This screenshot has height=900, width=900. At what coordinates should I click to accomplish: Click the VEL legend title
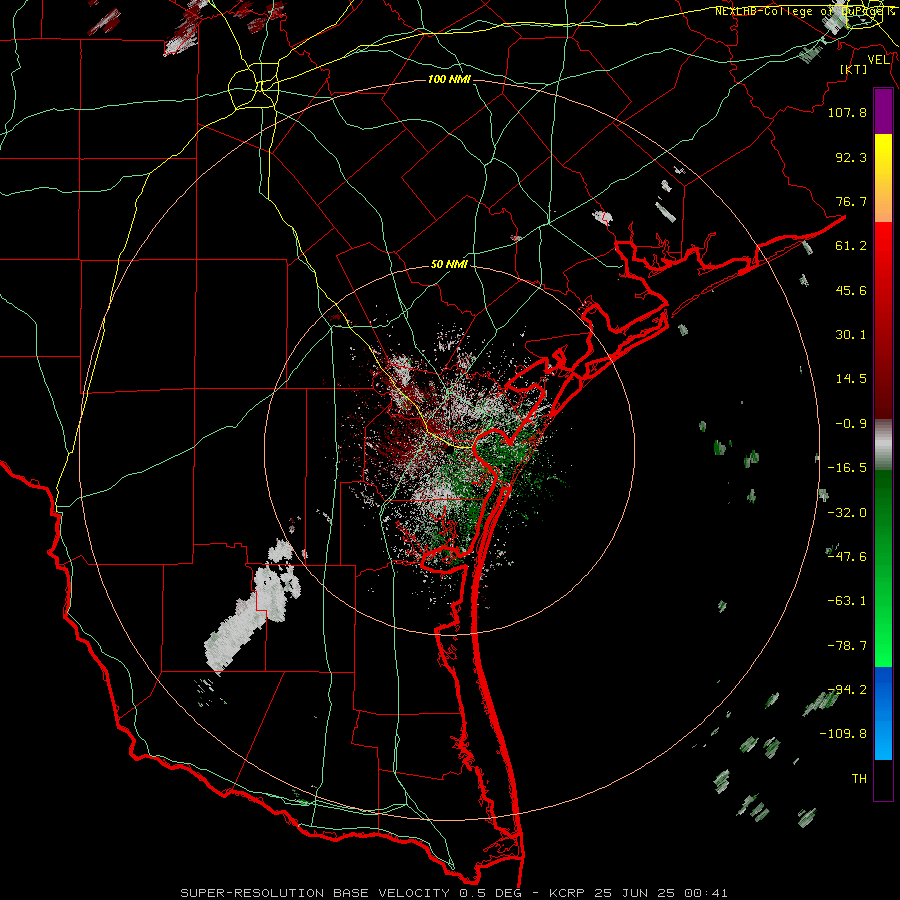(878, 60)
